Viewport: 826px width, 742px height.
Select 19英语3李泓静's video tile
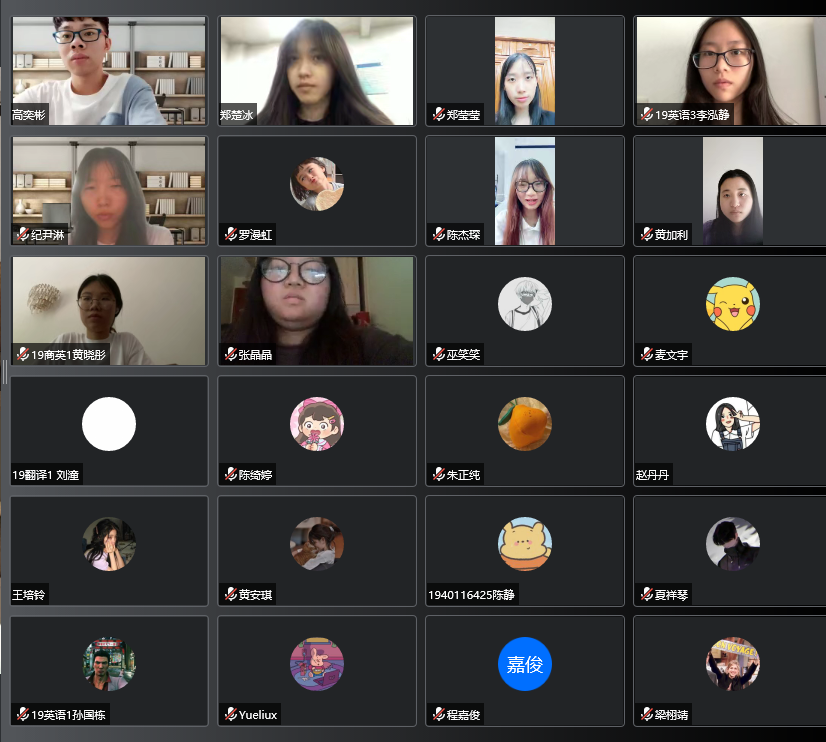tap(730, 71)
